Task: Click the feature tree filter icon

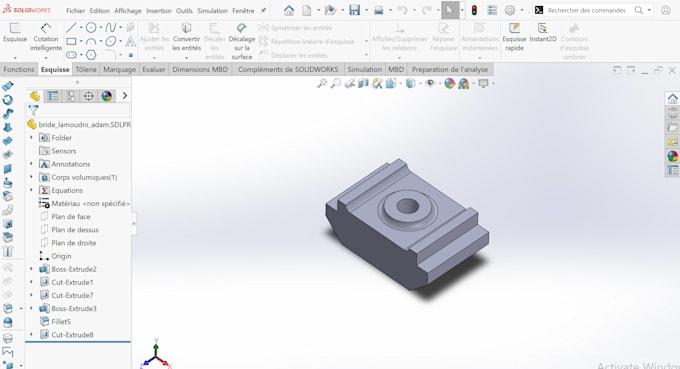Action: tap(33, 110)
